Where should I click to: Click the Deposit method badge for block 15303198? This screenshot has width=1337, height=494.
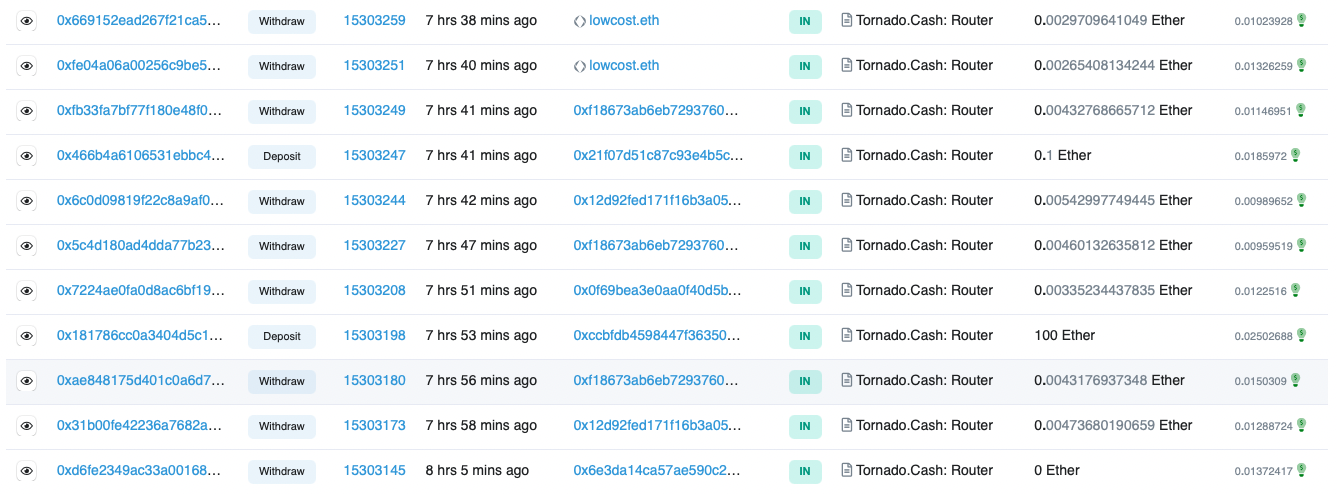point(282,337)
